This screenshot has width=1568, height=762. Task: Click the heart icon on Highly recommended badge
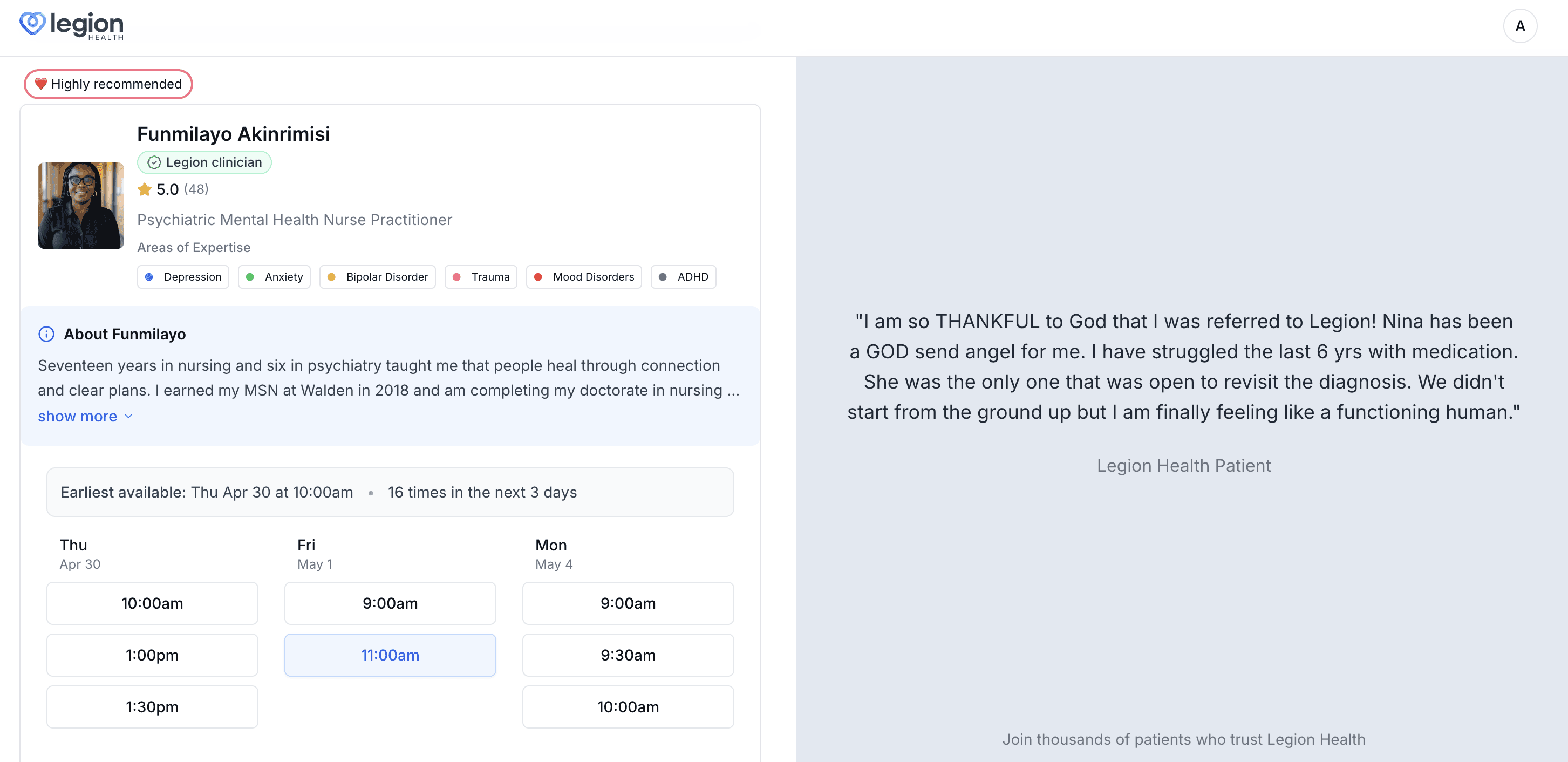[x=41, y=84]
